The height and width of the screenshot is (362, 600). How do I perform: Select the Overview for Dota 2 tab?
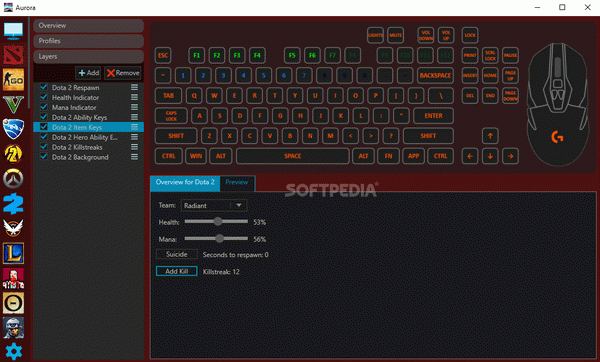185,183
